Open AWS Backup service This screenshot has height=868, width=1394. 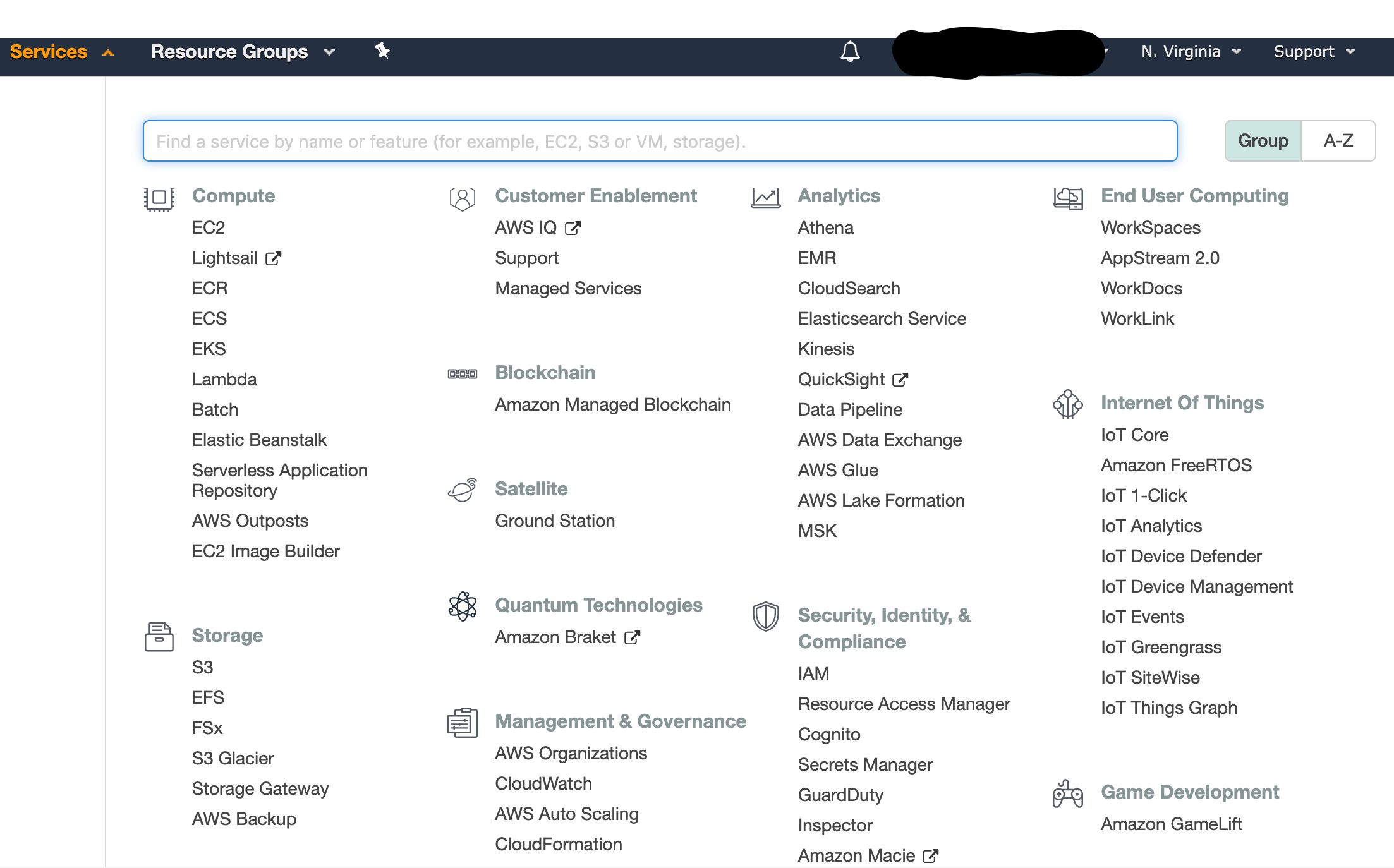244,819
